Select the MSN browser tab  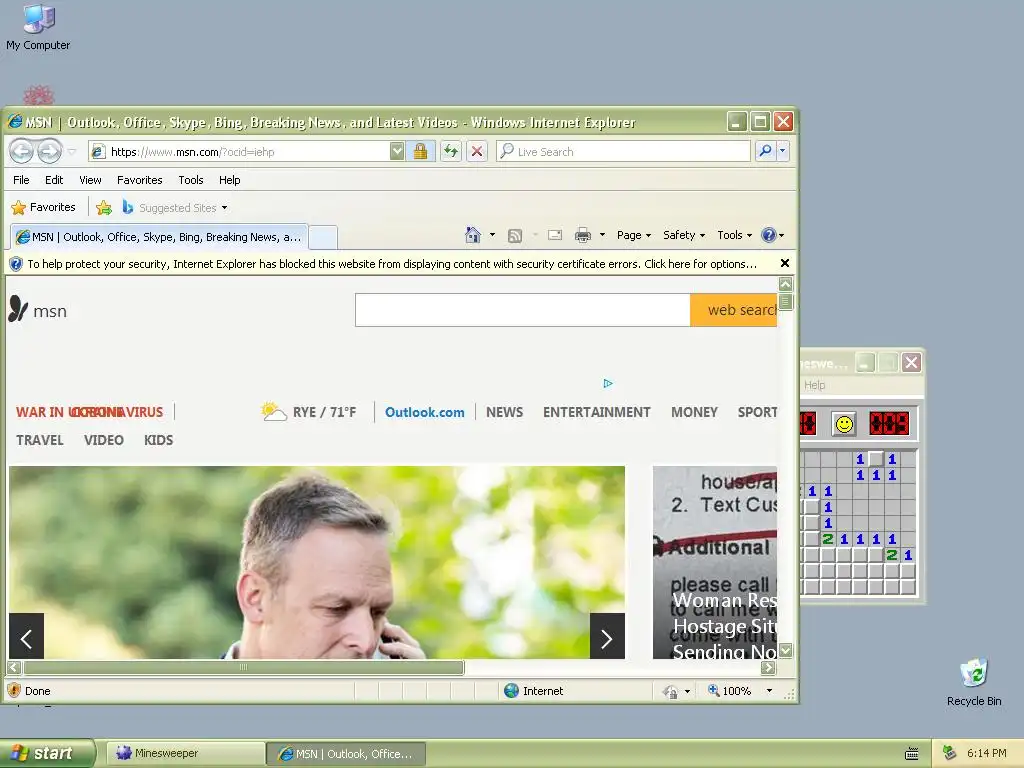[159, 237]
